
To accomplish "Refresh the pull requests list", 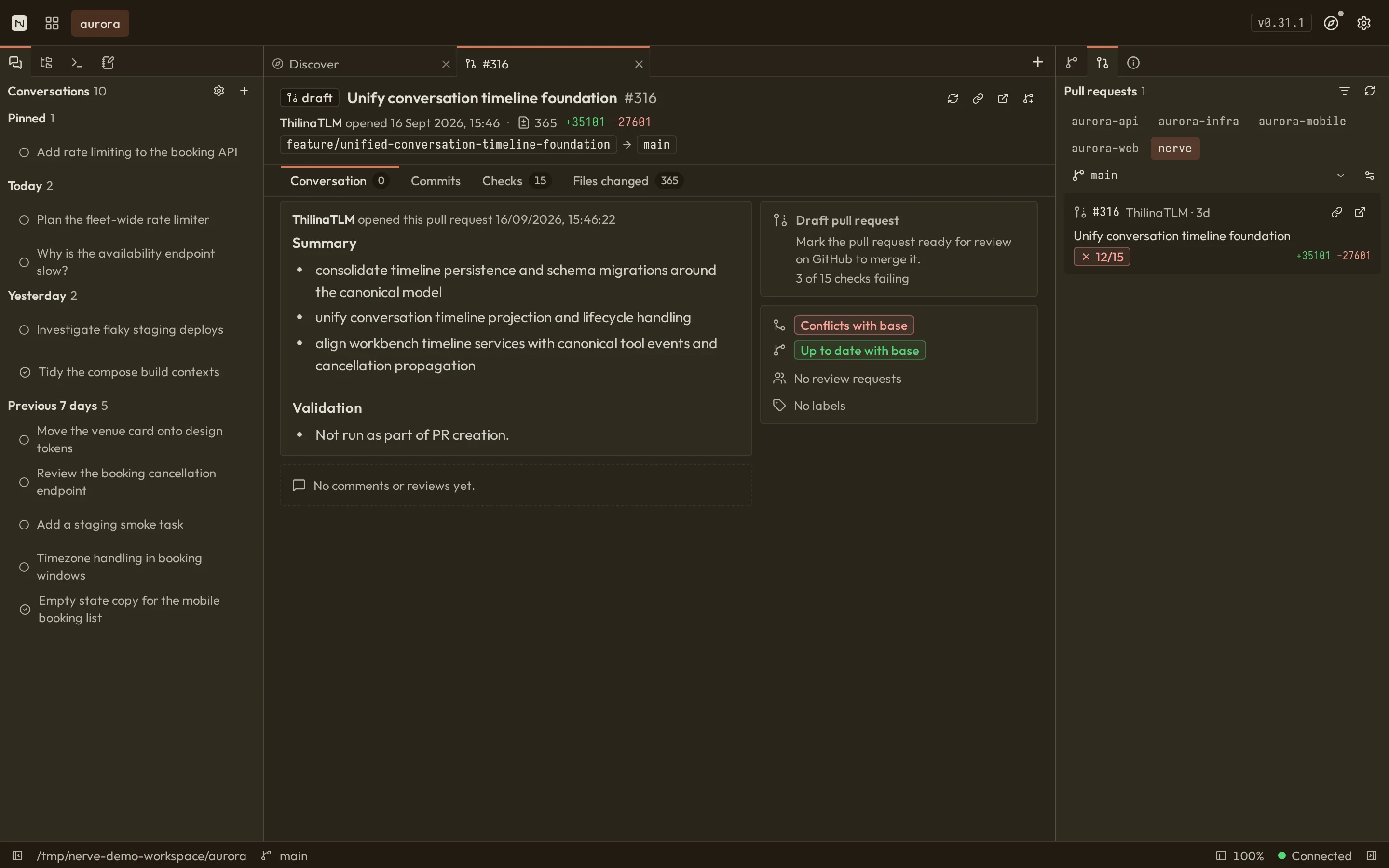I will click(1370, 91).
